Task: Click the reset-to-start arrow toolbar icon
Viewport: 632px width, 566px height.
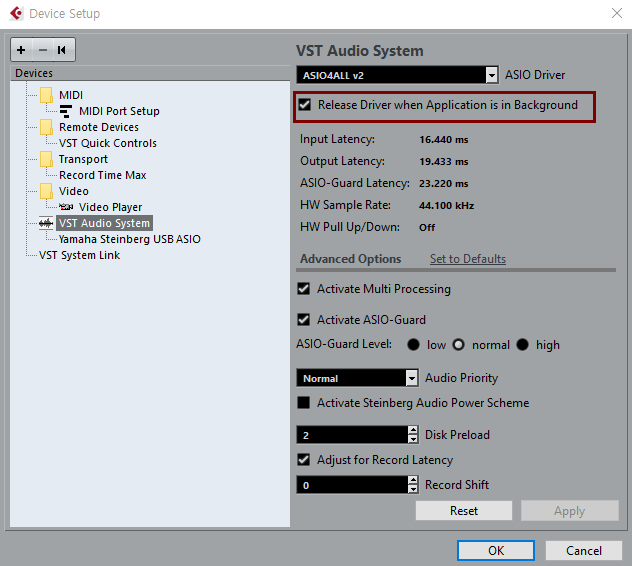Action: coord(62,50)
